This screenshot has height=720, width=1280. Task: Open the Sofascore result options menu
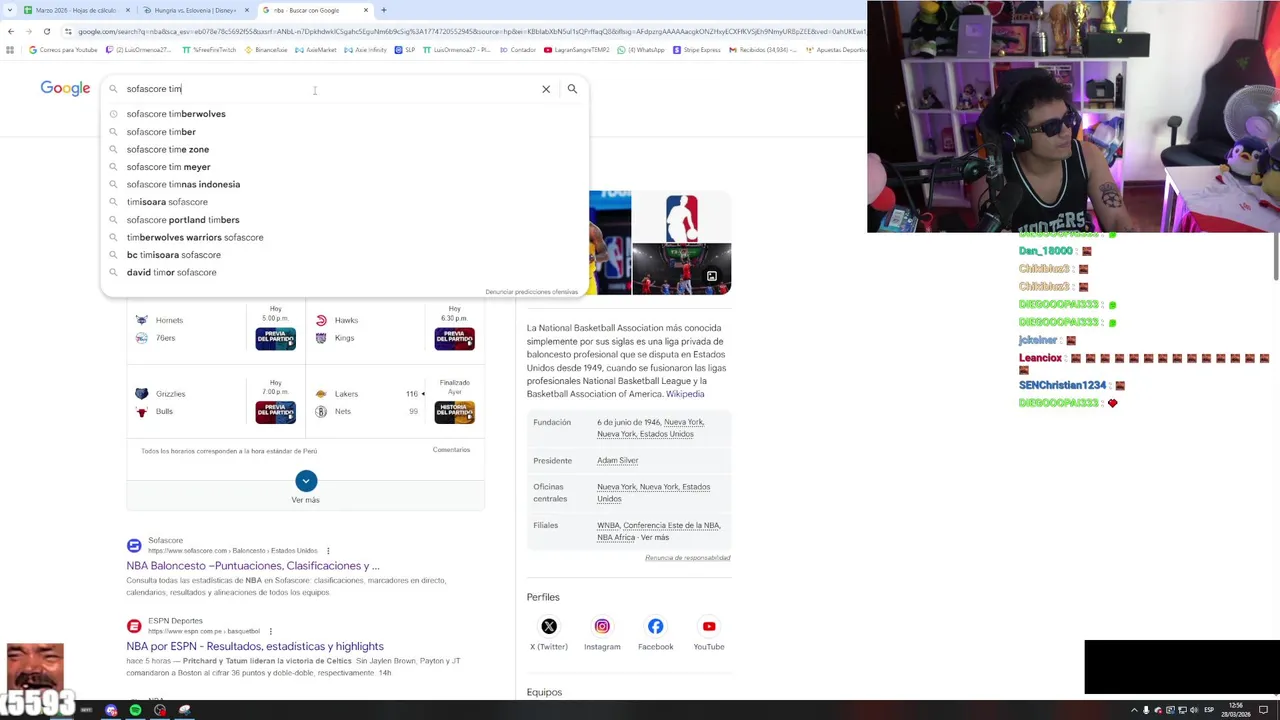click(x=328, y=551)
